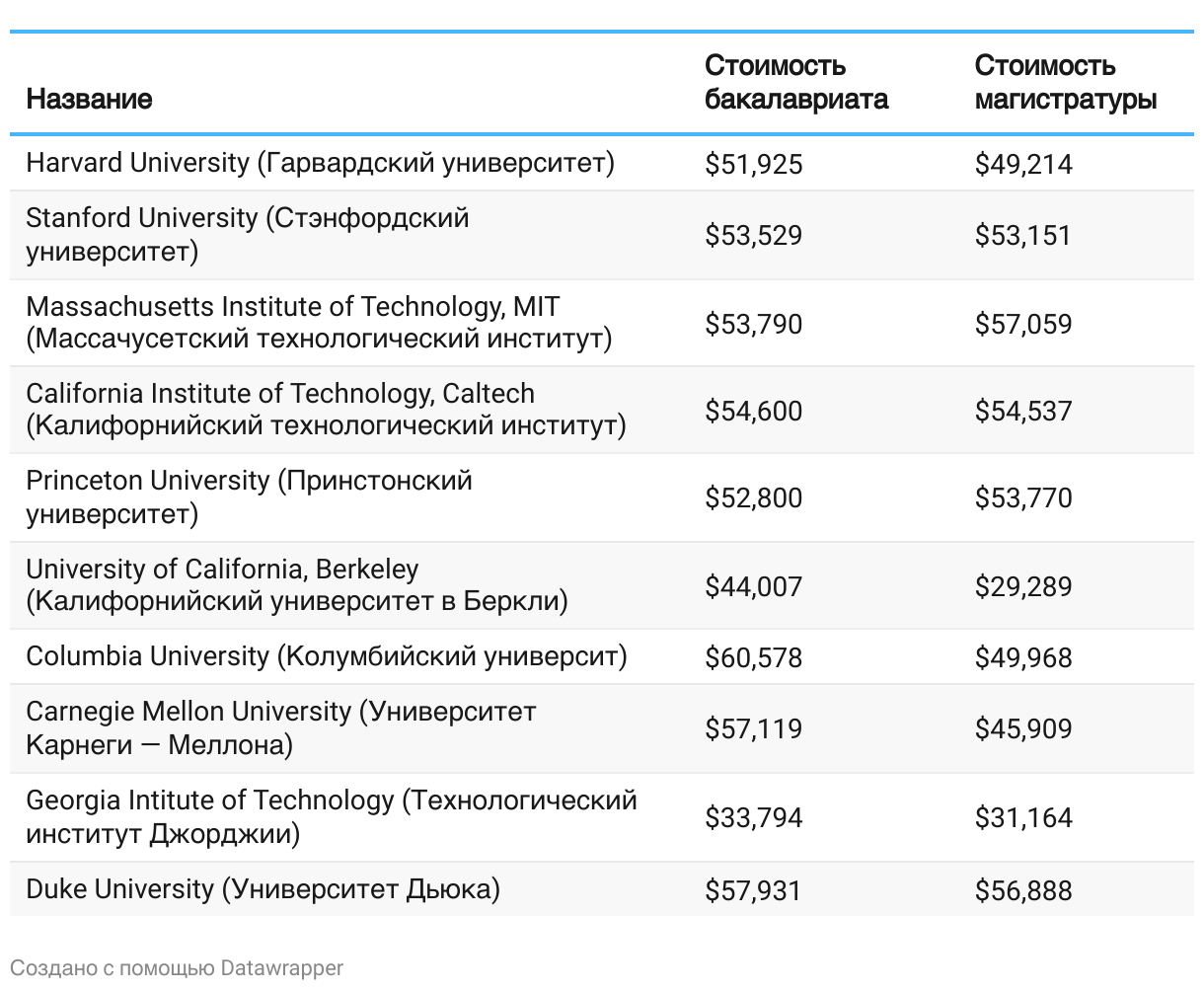
Task: Select Berkeley's master's cost $29,289
Action: [x=1023, y=586]
